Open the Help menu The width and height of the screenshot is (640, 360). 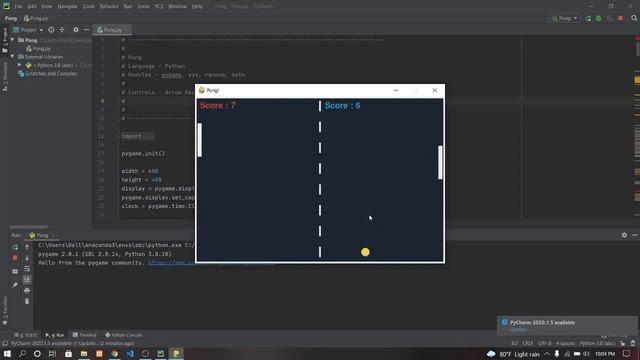[197, 7]
